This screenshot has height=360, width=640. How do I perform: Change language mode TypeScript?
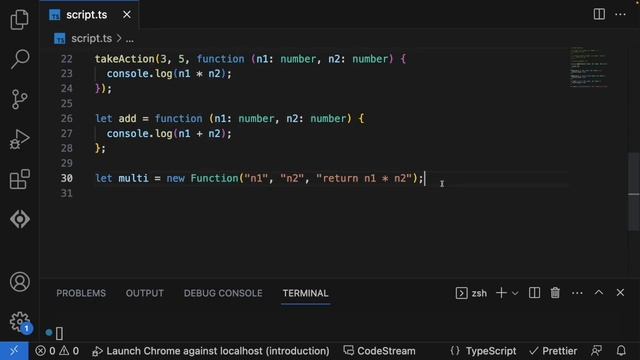[x=491, y=351]
